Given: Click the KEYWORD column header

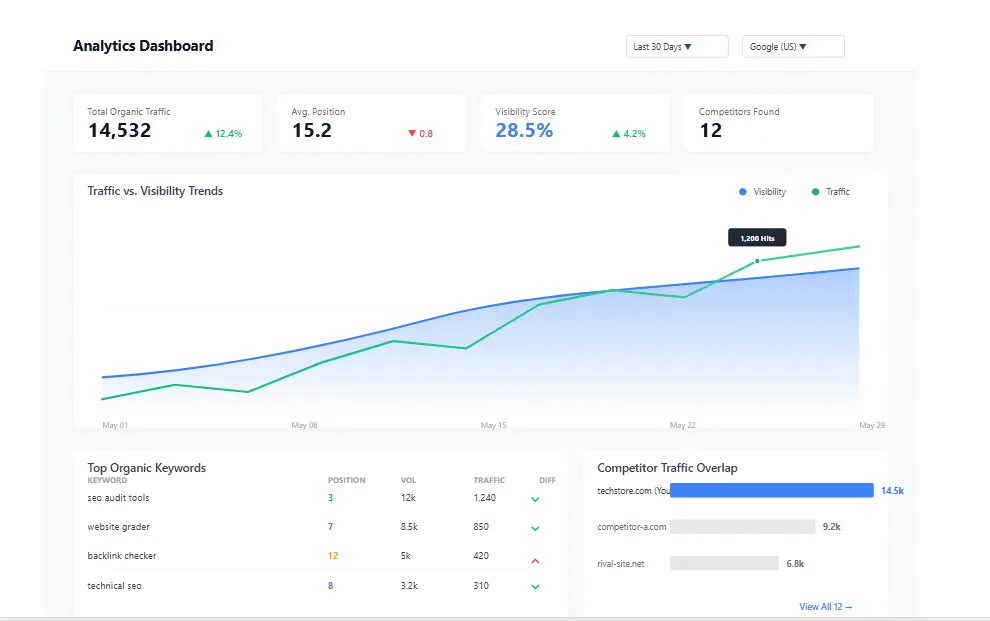Looking at the screenshot, I should point(107,480).
